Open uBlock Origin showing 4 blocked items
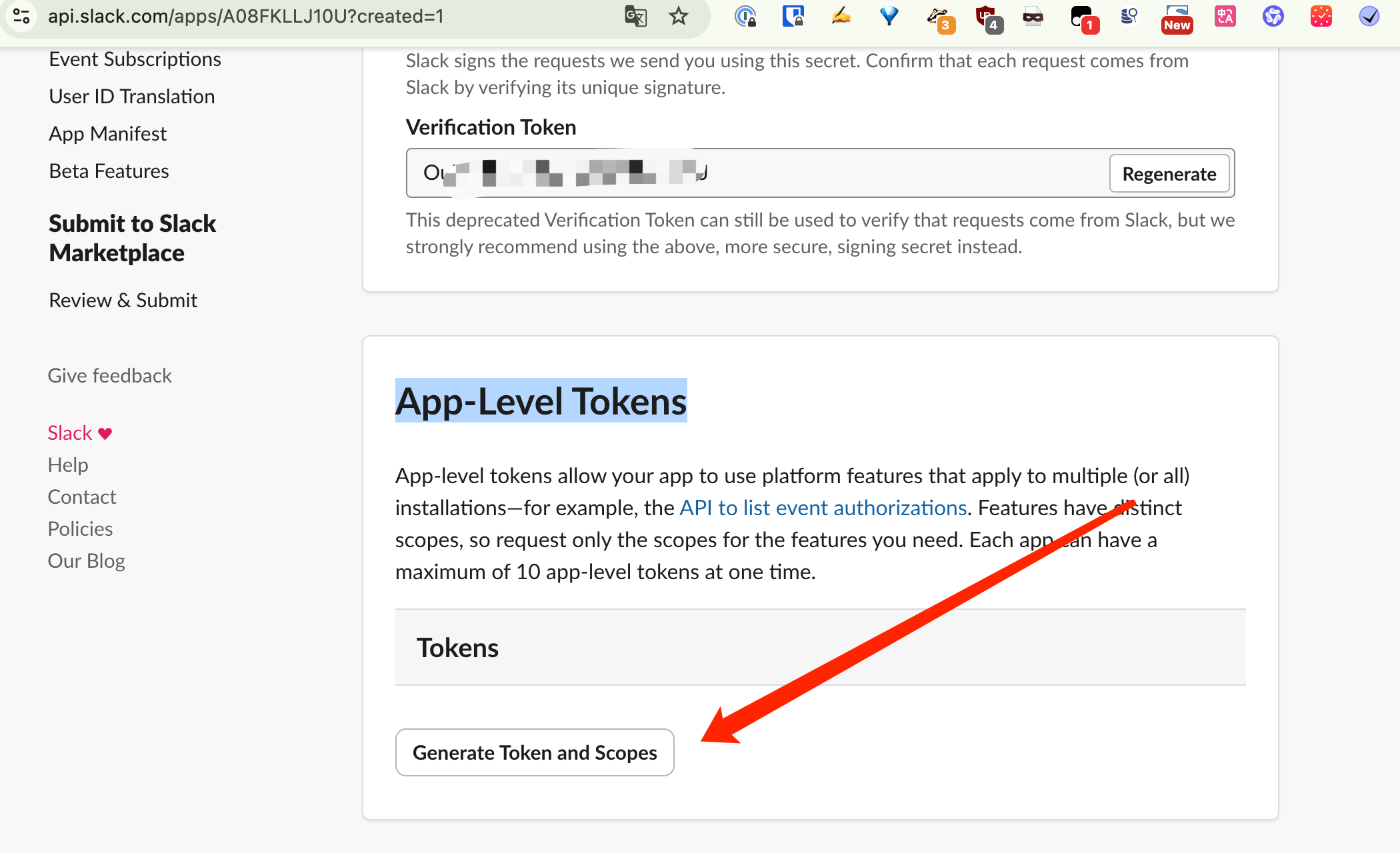Viewport: 1400px width, 853px height. tap(989, 17)
